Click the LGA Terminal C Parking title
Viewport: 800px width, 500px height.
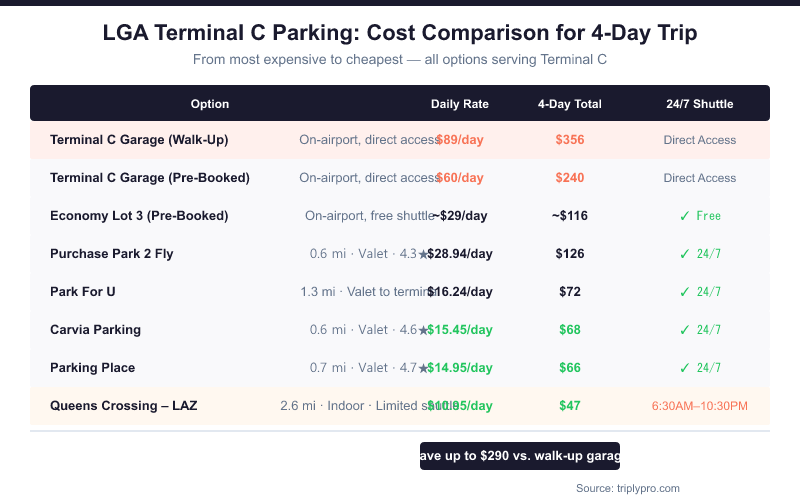pos(400,33)
